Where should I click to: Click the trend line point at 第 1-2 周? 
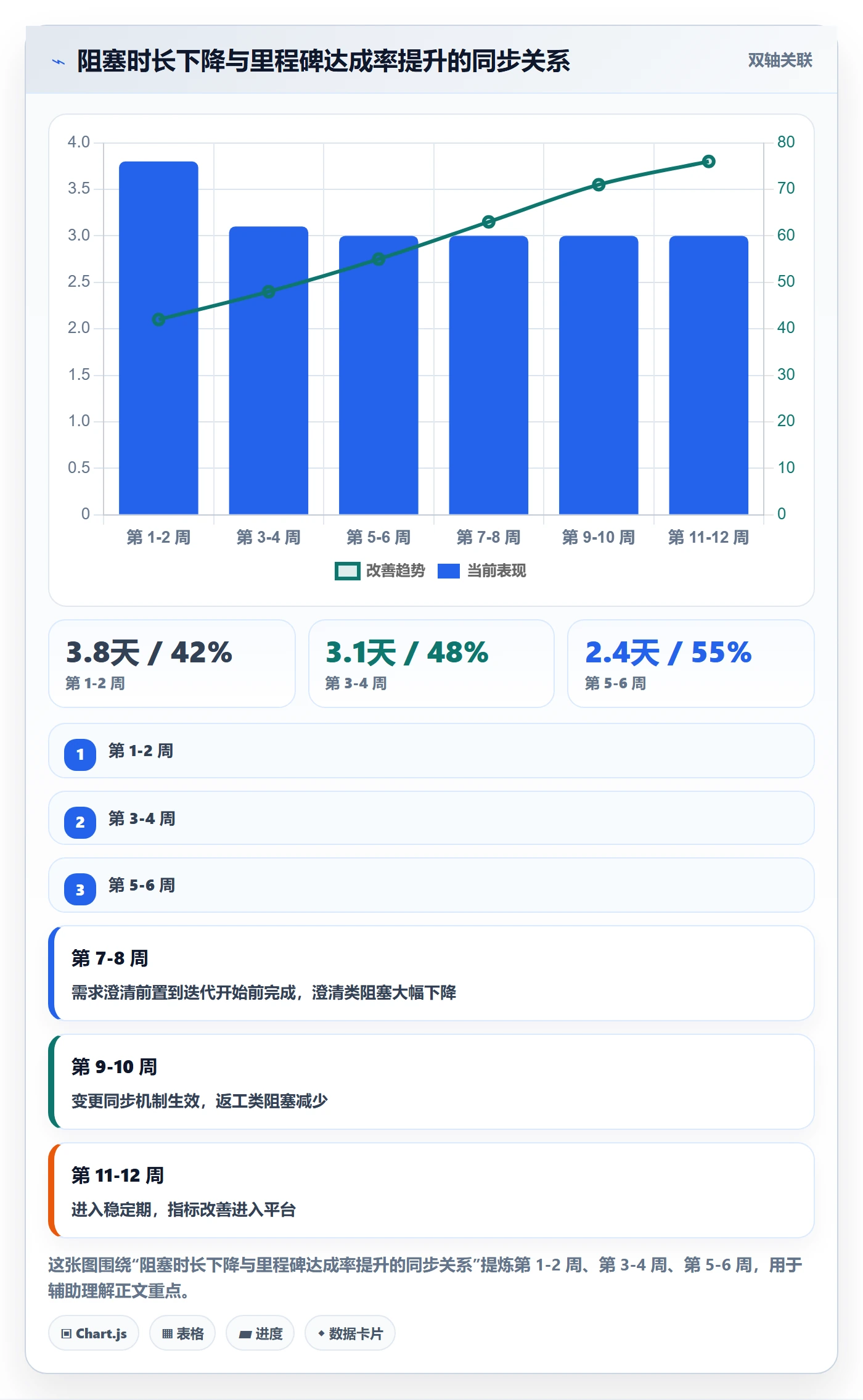click(x=158, y=319)
